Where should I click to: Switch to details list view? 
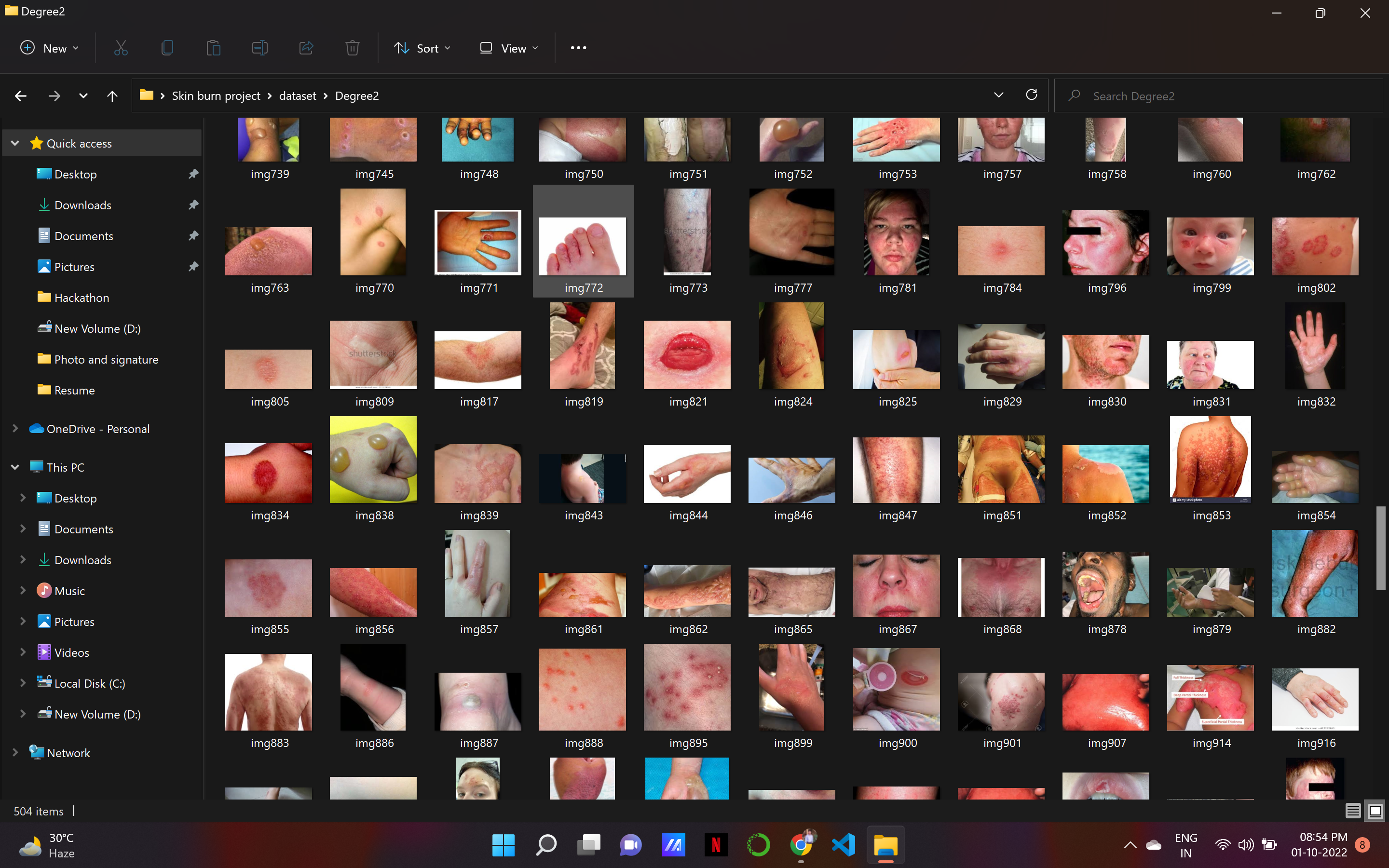(1353, 811)
